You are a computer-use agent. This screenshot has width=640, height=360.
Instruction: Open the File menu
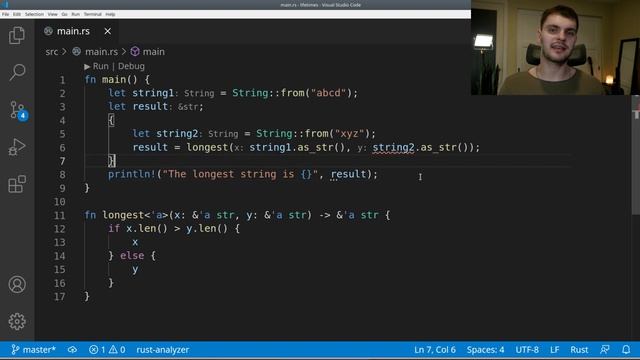pos(5,14)
